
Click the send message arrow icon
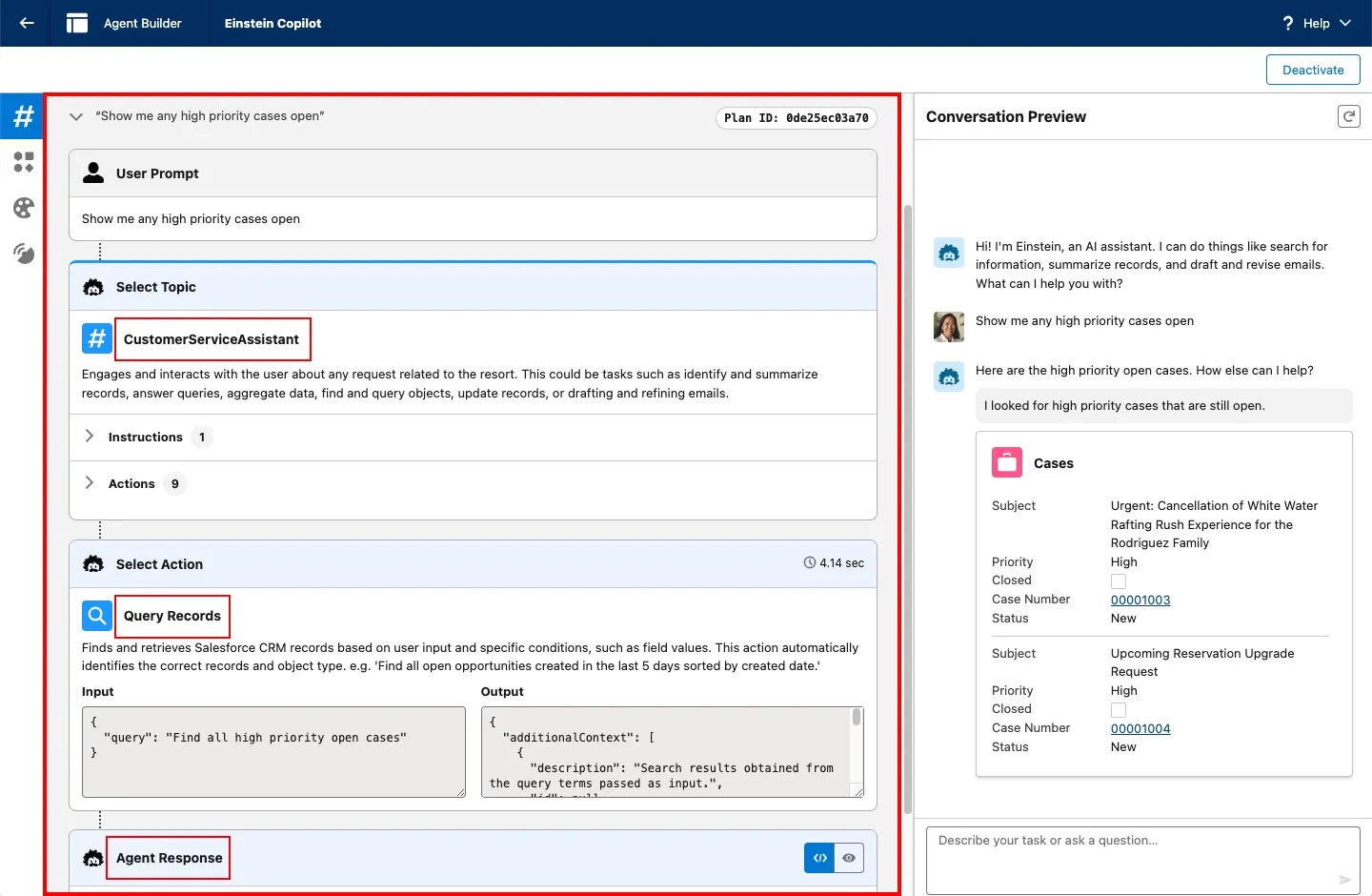(x=1344, y=880)
